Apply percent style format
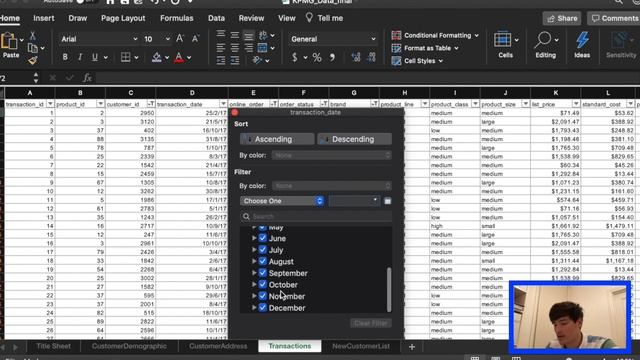The image size is (640, 360). (x=317, y=58)
